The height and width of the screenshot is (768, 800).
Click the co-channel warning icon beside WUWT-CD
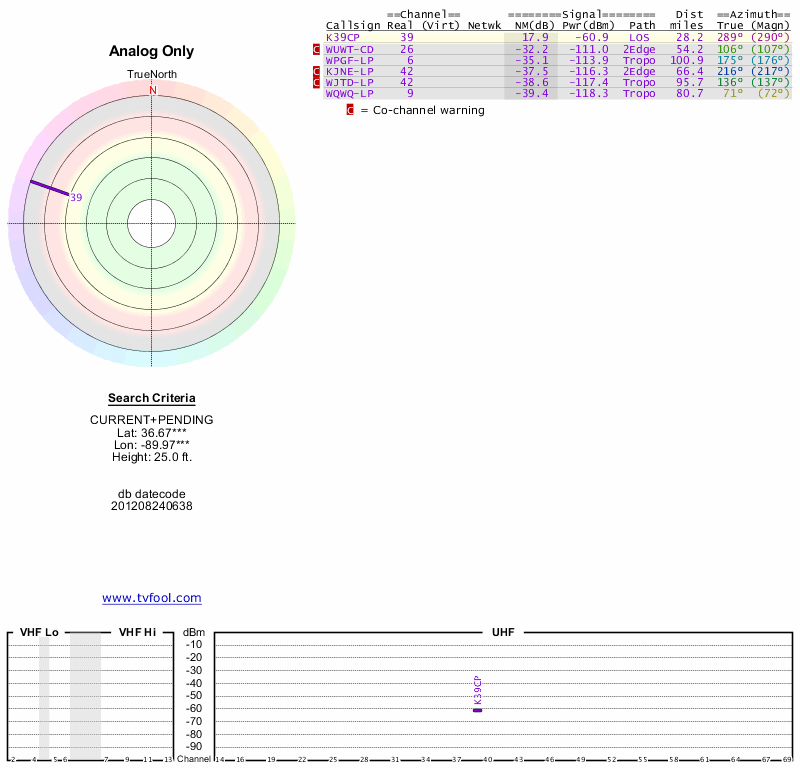pyautogui.click(x=316, y=49)
